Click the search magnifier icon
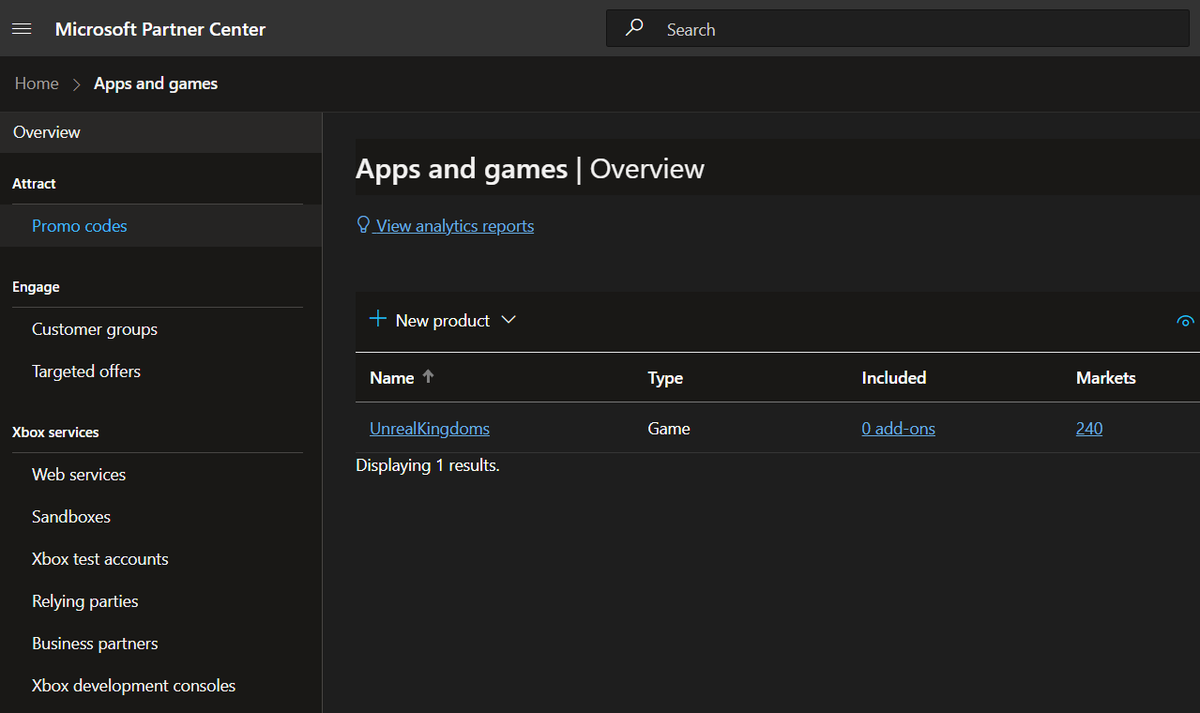The image size is (1200, 713). point(634,28)
